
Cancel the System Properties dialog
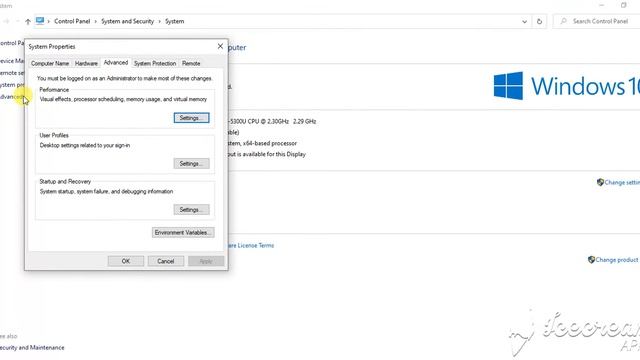[x=166, y=261]
